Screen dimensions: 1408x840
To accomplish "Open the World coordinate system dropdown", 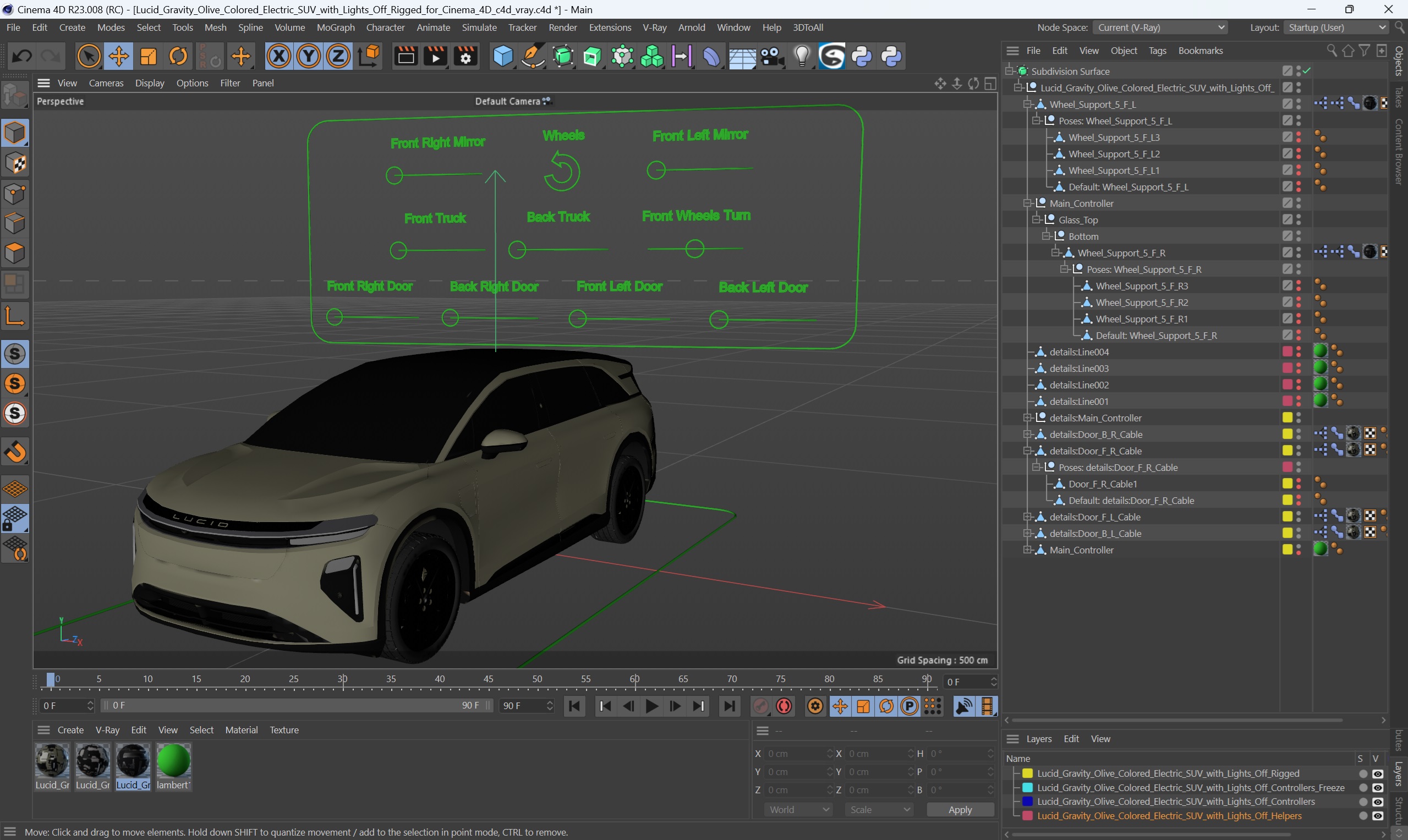I will click(x=798, y=809).
